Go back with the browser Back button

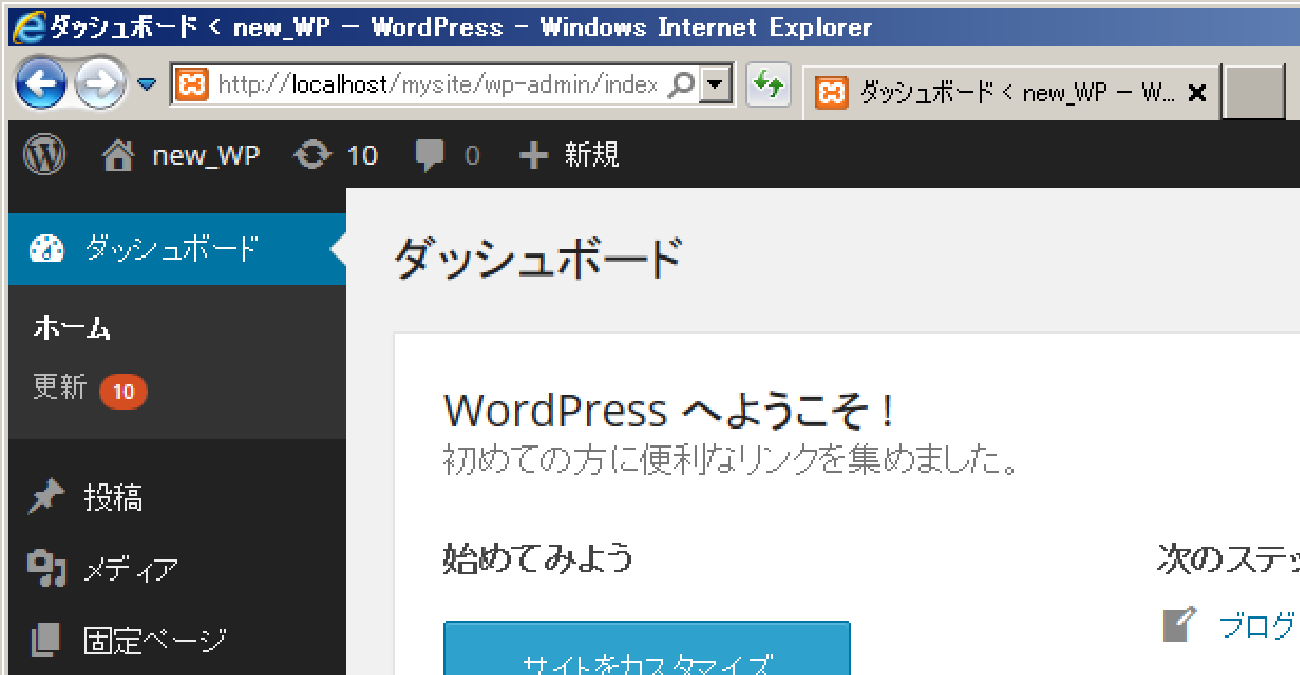(40, 84)
